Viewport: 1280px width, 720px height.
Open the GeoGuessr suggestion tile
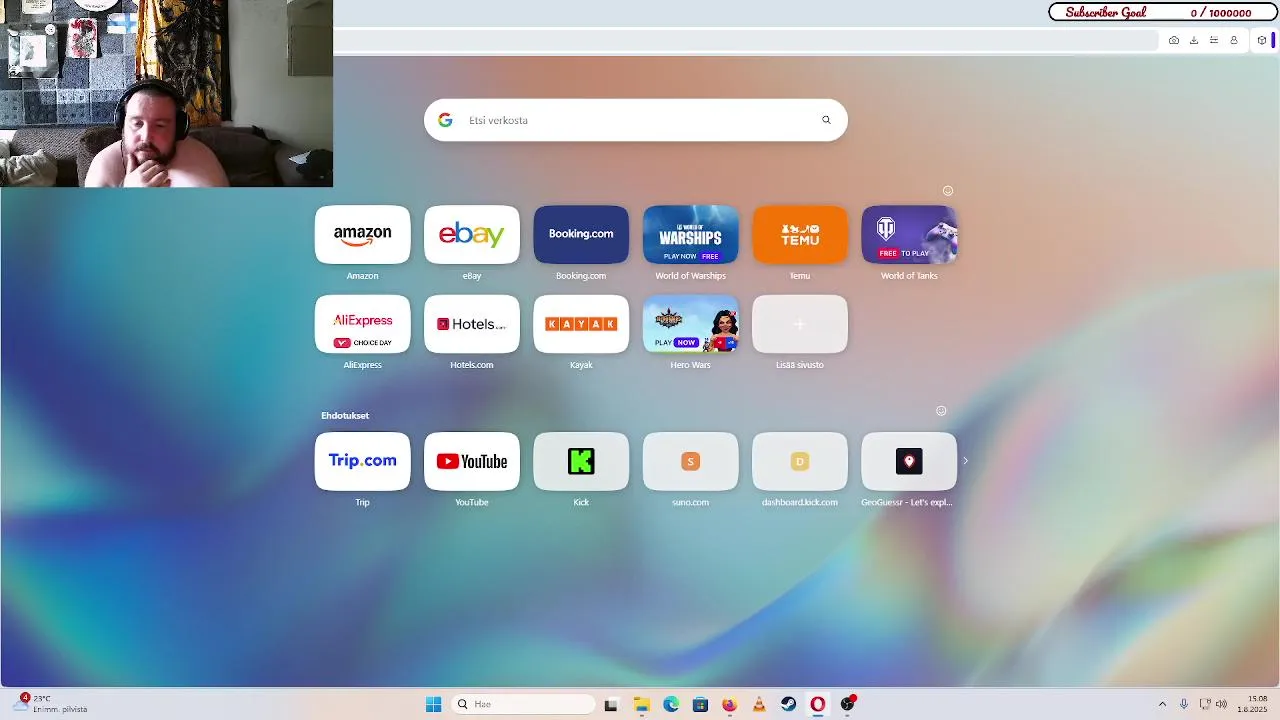pos(909,461)
